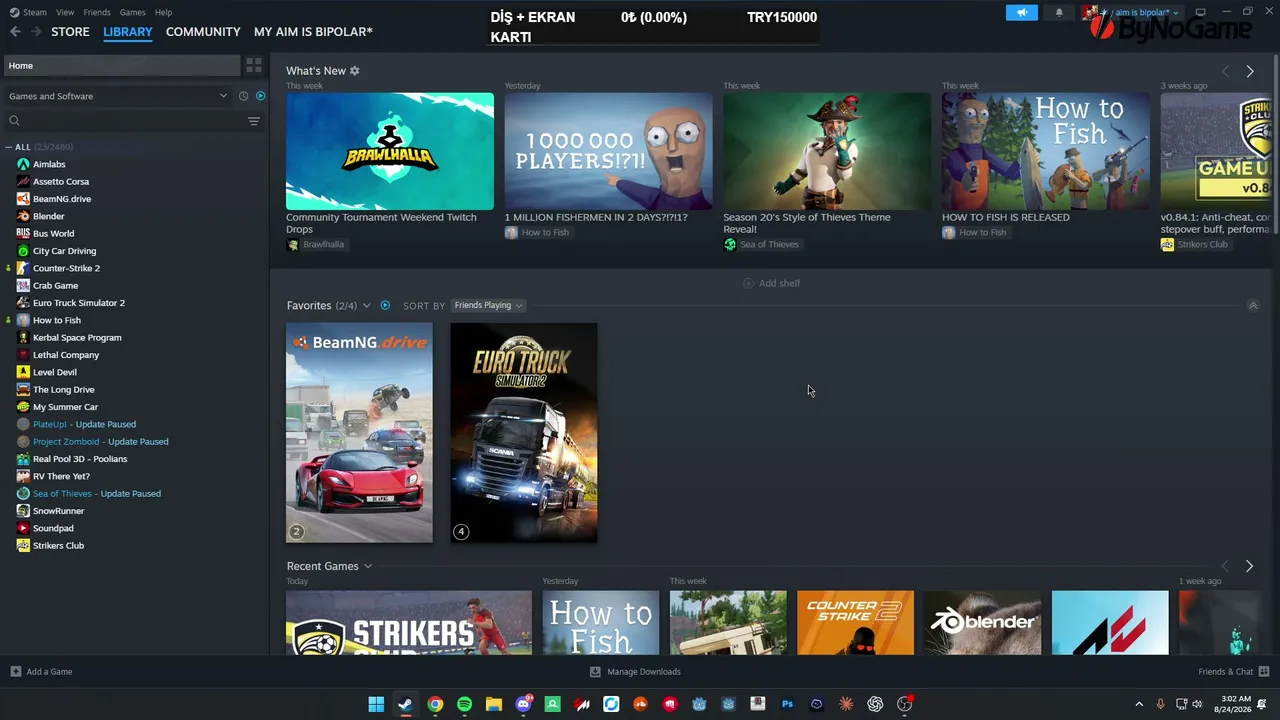1280x720 pixels.
Task: Toggle ready-to-play filter on Favorites shelf
Action: click(x=385, y=305)
